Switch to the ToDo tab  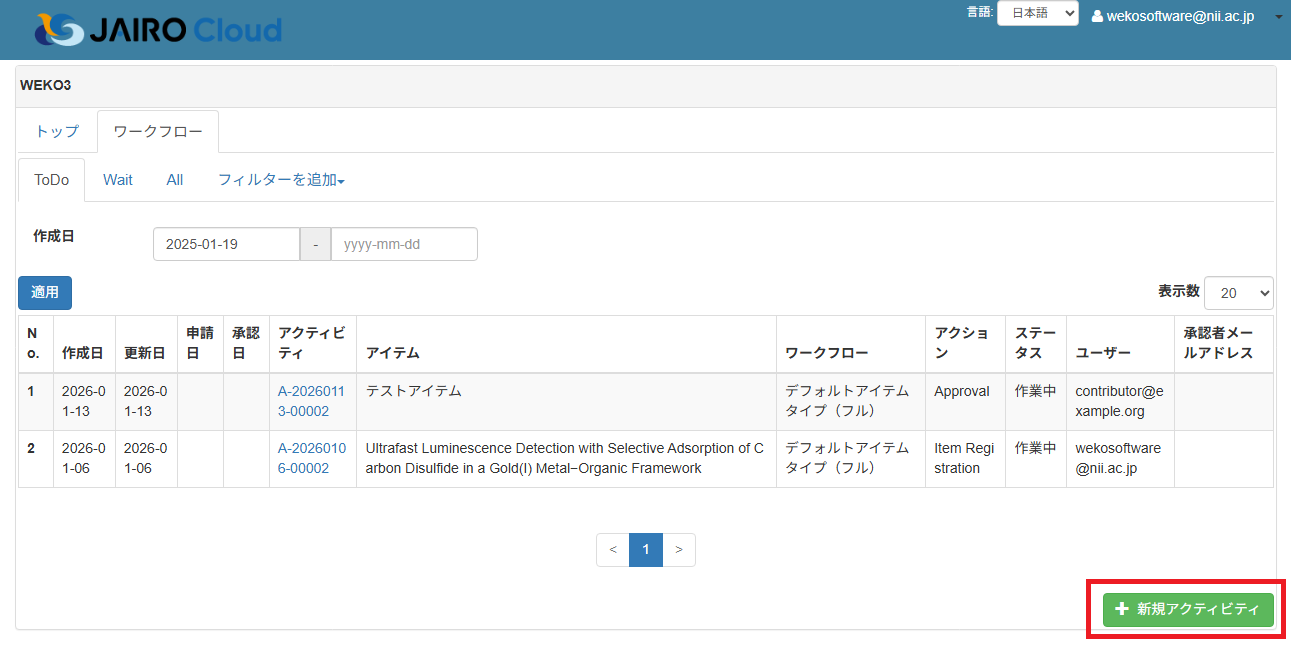(51, 180)
